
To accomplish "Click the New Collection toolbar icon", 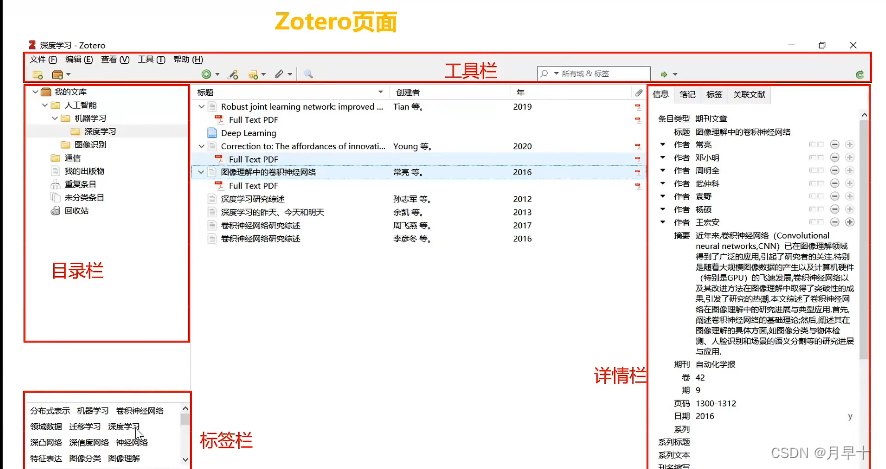I will (x=38, y=75).
